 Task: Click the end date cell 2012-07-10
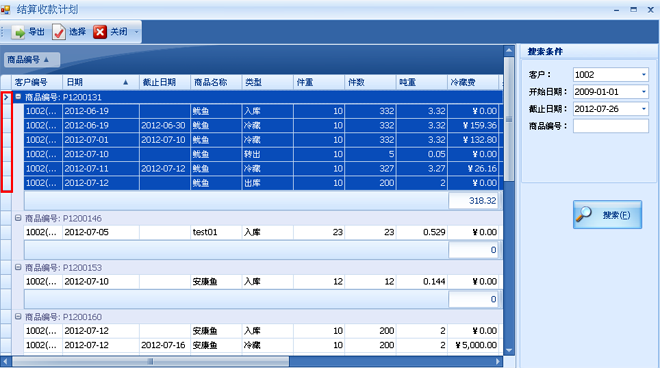(165, 140)
